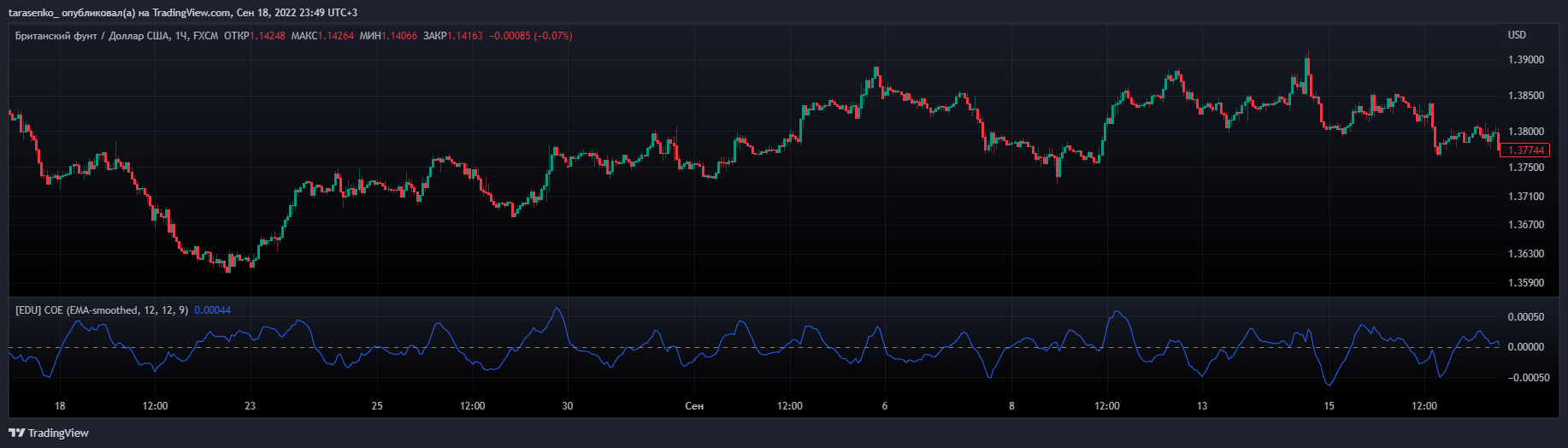The image size is (1568, 448).
Task: Click the 12:00 label between 18 and 23
Action: 155,406
